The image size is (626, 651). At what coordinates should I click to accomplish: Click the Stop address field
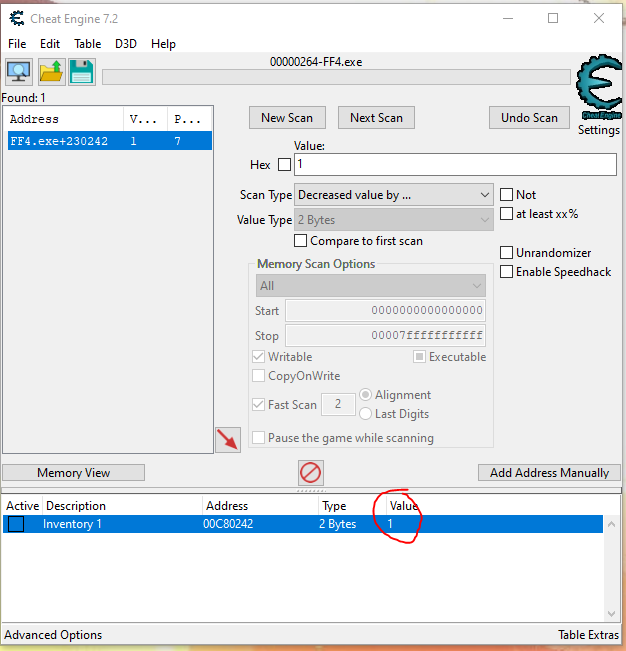click(x=385, y=335)
